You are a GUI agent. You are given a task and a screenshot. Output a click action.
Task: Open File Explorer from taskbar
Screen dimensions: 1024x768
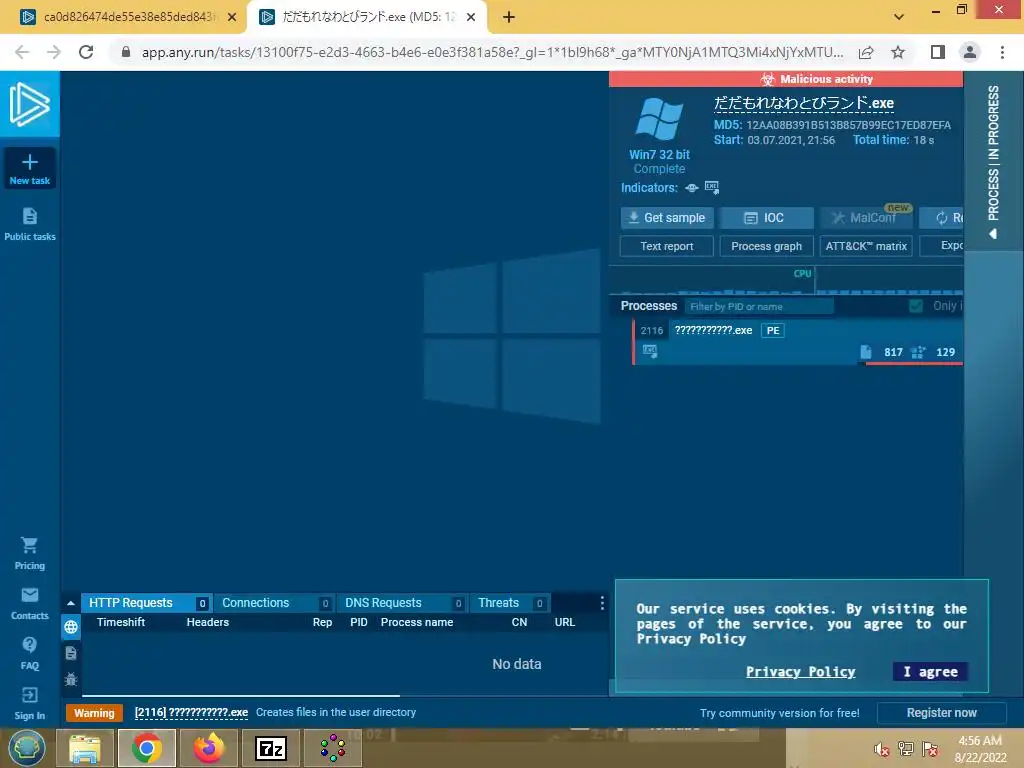[x=85, y=748]
